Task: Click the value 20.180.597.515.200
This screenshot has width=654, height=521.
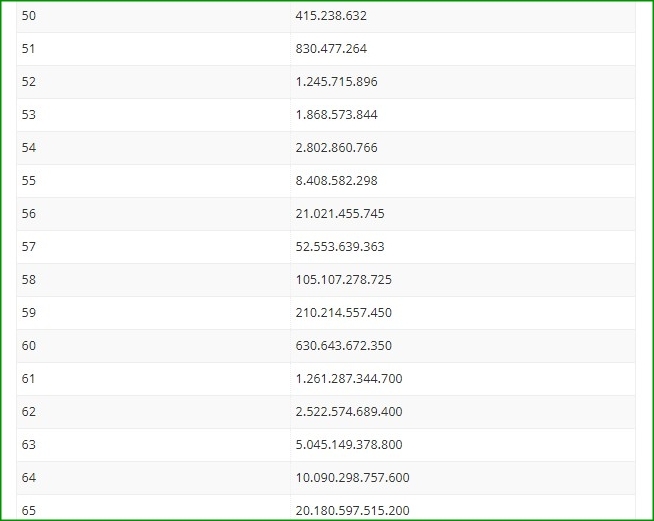Action: tap(352, 511)
